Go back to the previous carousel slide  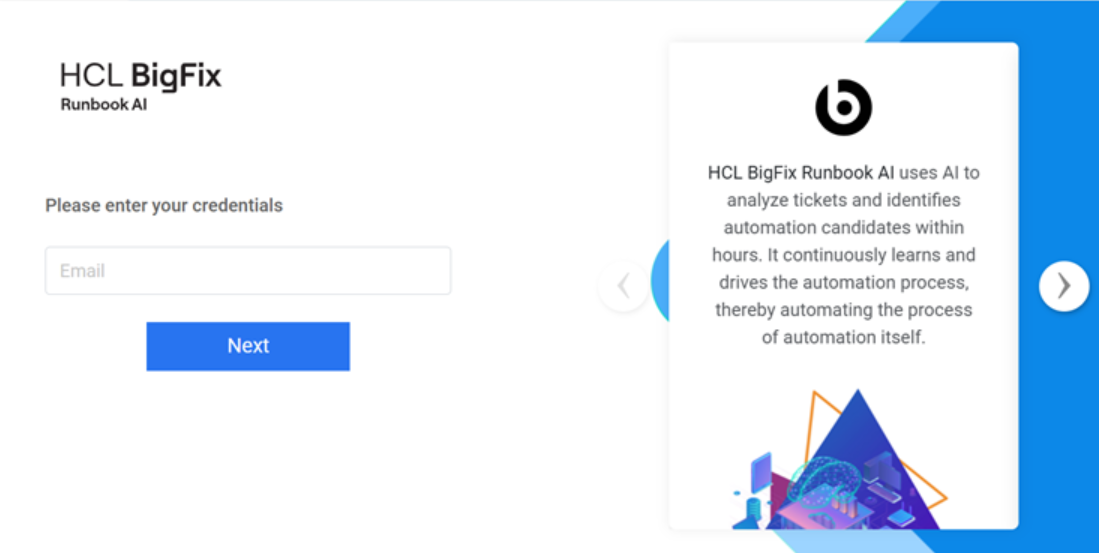click(x=623, y=286)
